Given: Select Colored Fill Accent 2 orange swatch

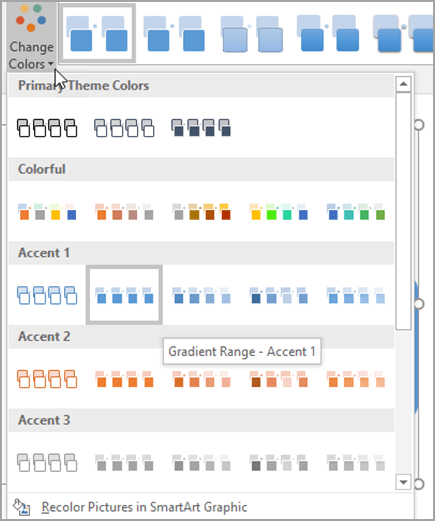Looking at the screenshot, I should pos(124,379).
